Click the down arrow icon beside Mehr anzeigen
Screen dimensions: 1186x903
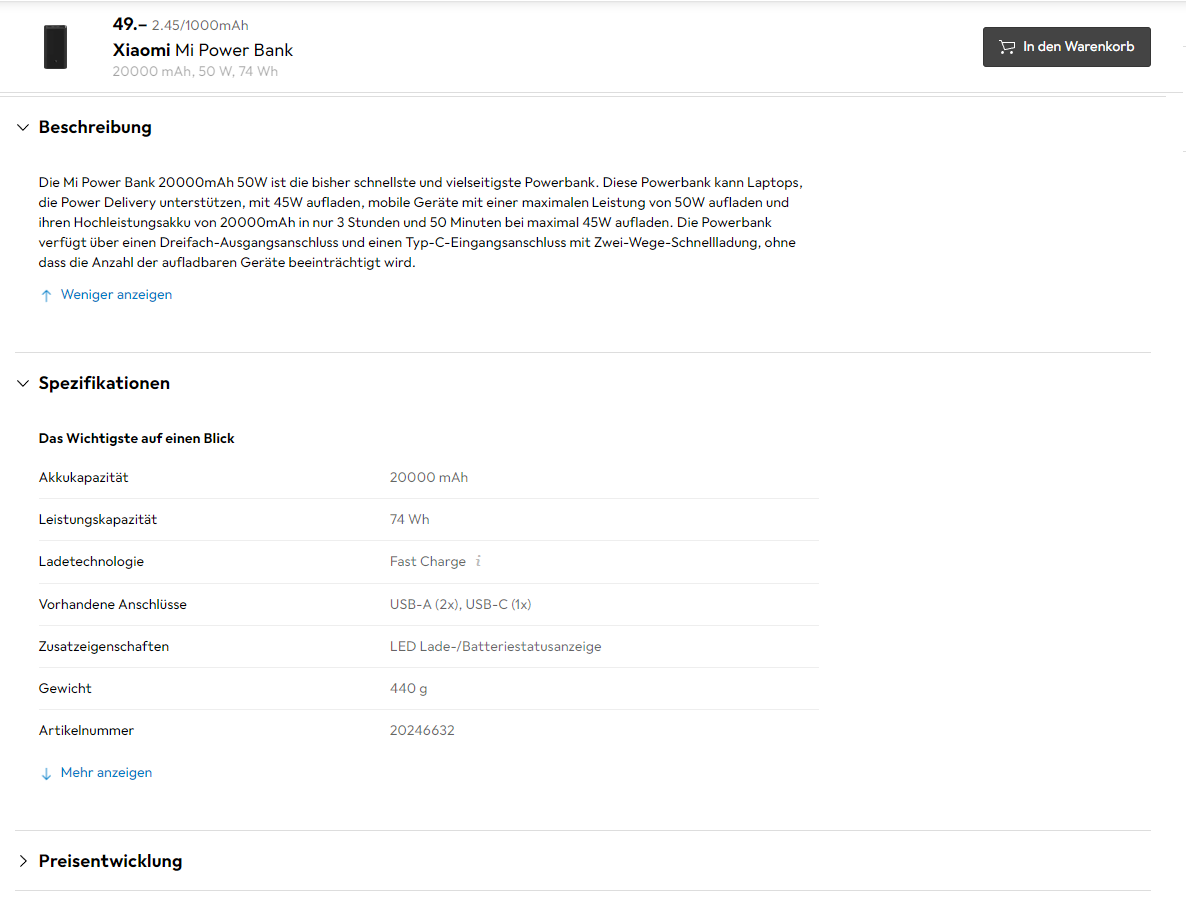46,773
